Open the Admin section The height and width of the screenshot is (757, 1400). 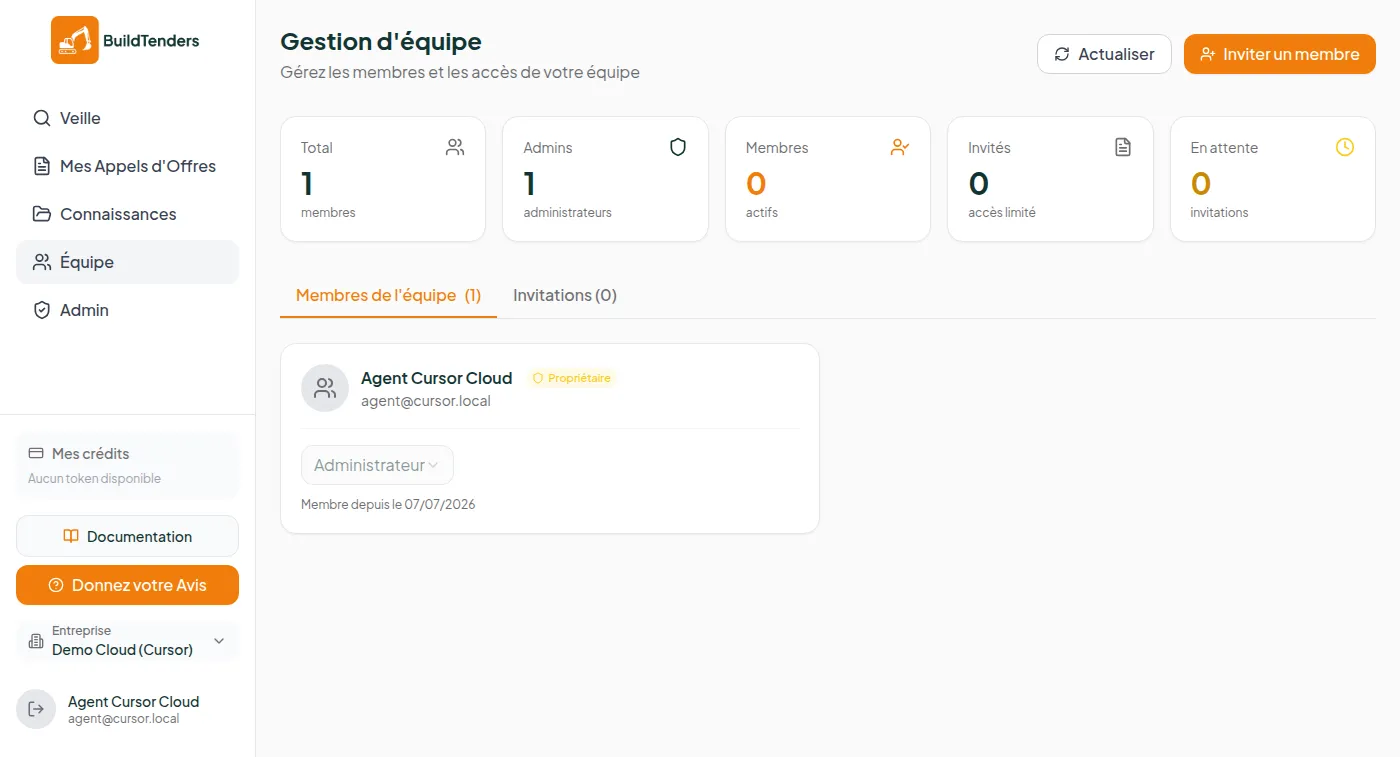tap(127, 310)
